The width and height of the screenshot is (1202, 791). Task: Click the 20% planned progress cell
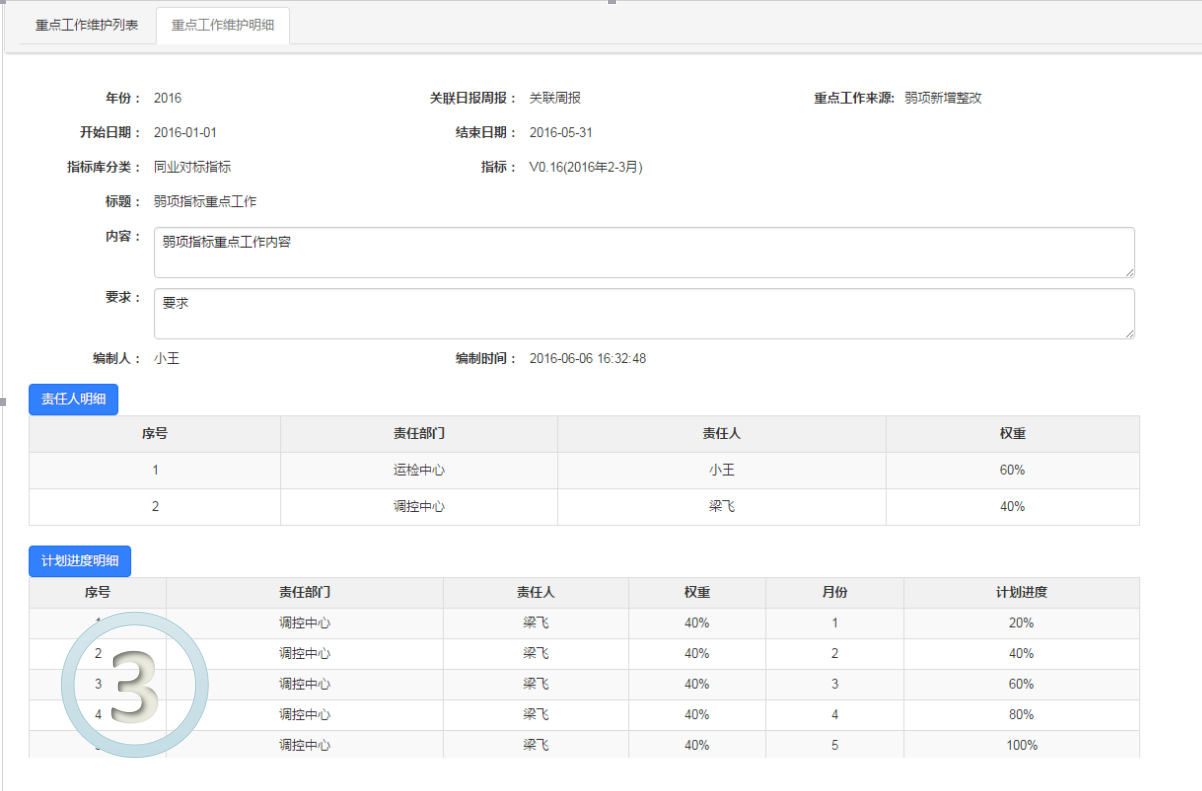point(1021,623)
